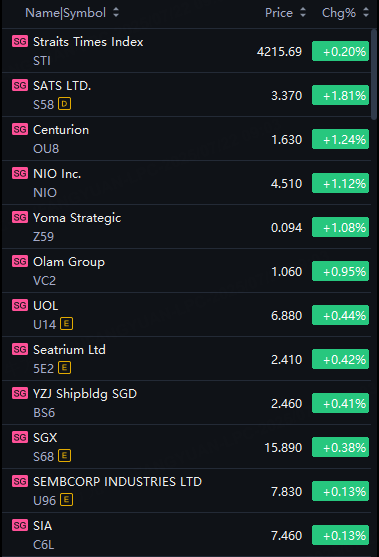This screenshot has width=379, height=557.
Task: Sort by Chg% using the arrow toggle
Action: click(x=366, y=13)
